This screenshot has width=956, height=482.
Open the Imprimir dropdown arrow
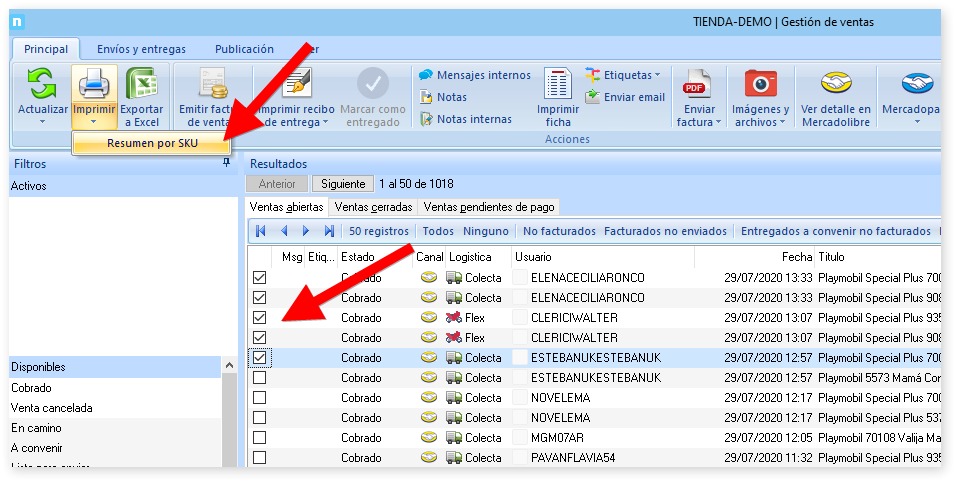coord(94,122)
